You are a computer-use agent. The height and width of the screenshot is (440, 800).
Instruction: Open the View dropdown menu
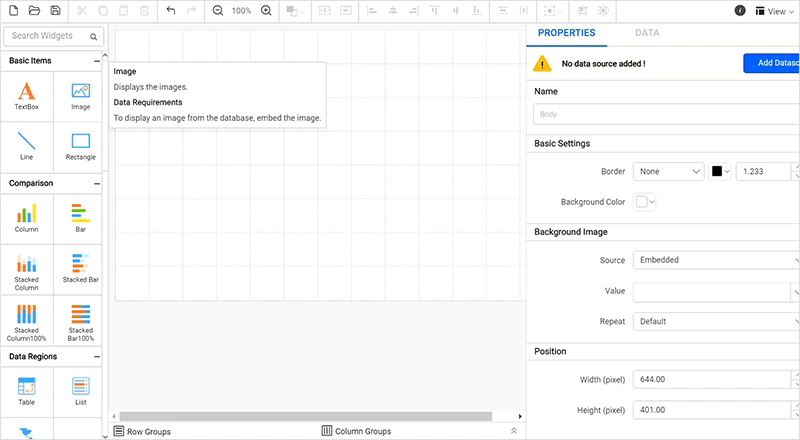774,11
